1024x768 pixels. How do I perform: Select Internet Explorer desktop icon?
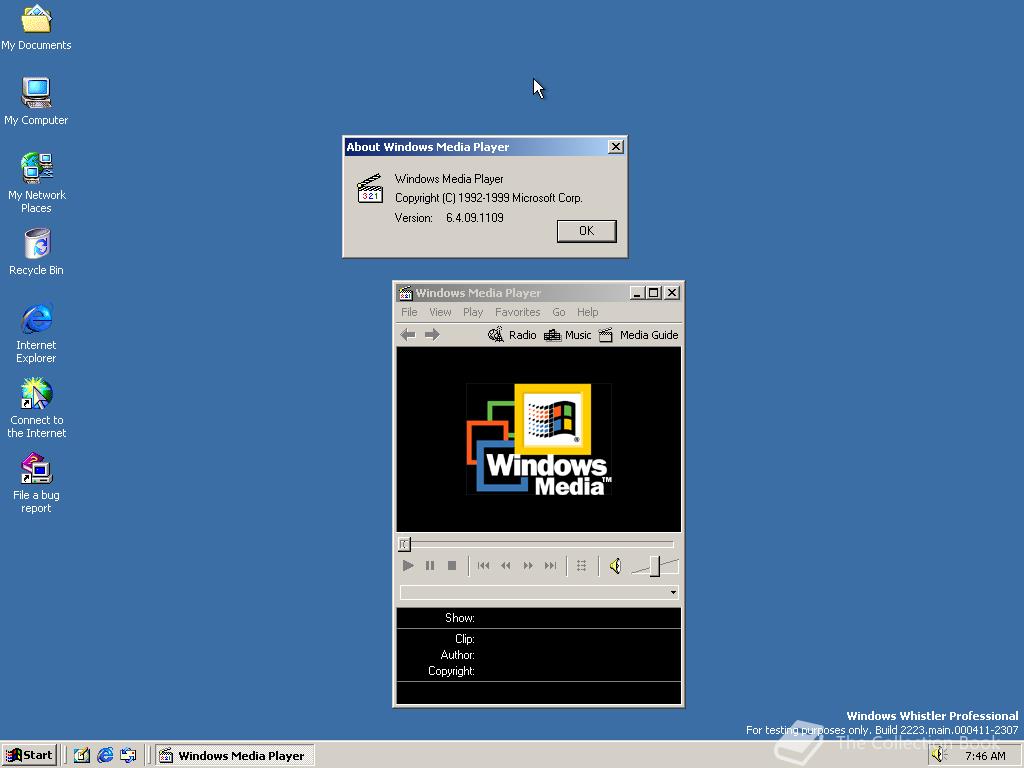37,333
